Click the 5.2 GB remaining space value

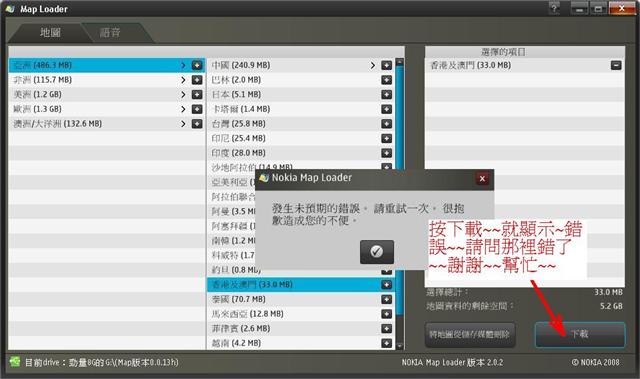(611, 306)
